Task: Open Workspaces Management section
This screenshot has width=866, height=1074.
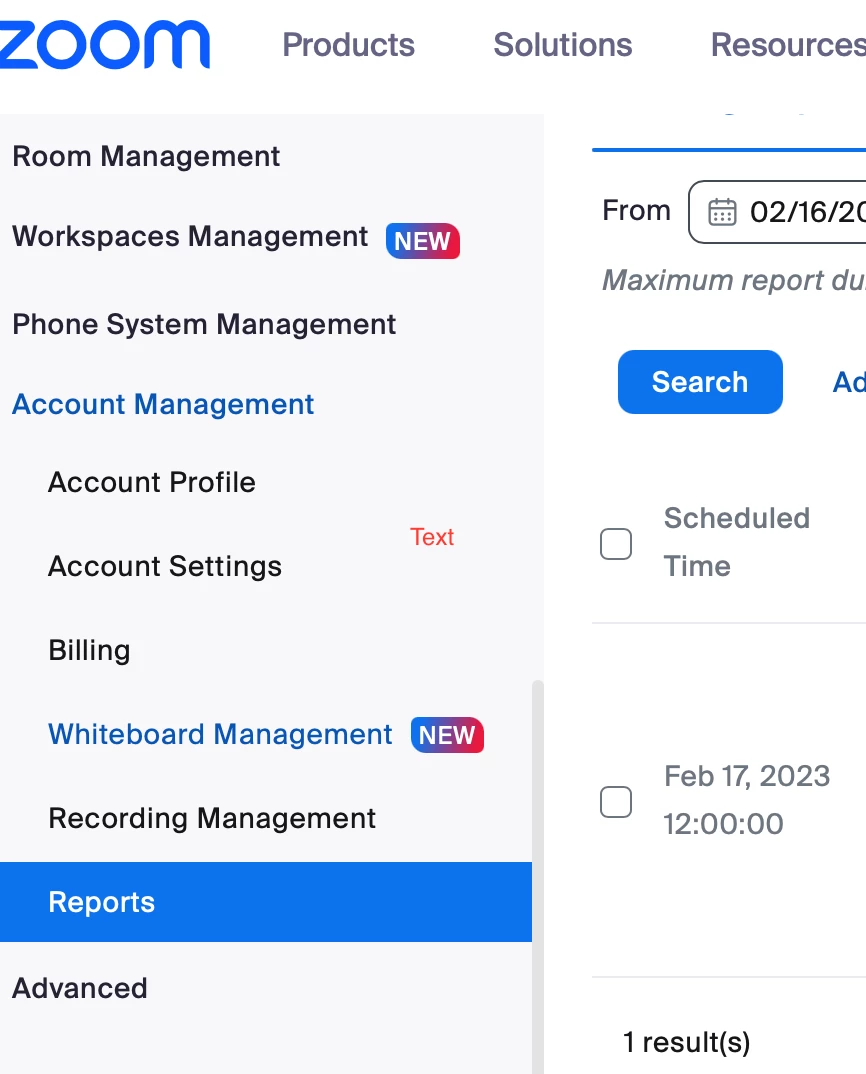Action: pyautogui.click(x=190, y=237)
